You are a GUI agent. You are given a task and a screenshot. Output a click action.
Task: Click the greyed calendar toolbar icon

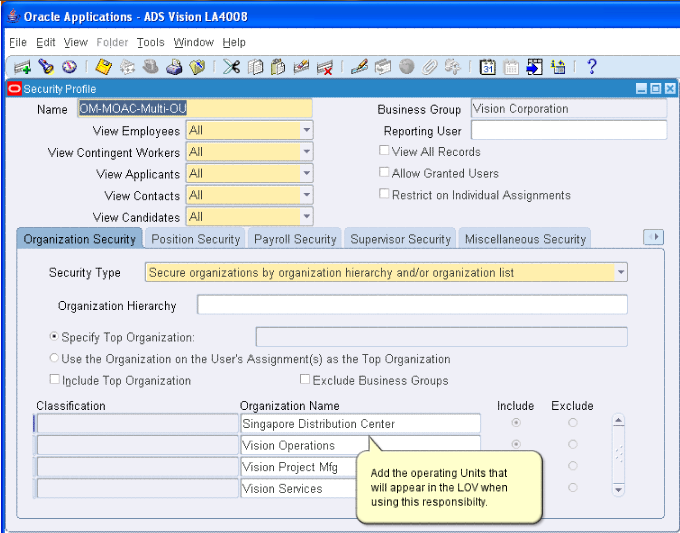[511, 67]
